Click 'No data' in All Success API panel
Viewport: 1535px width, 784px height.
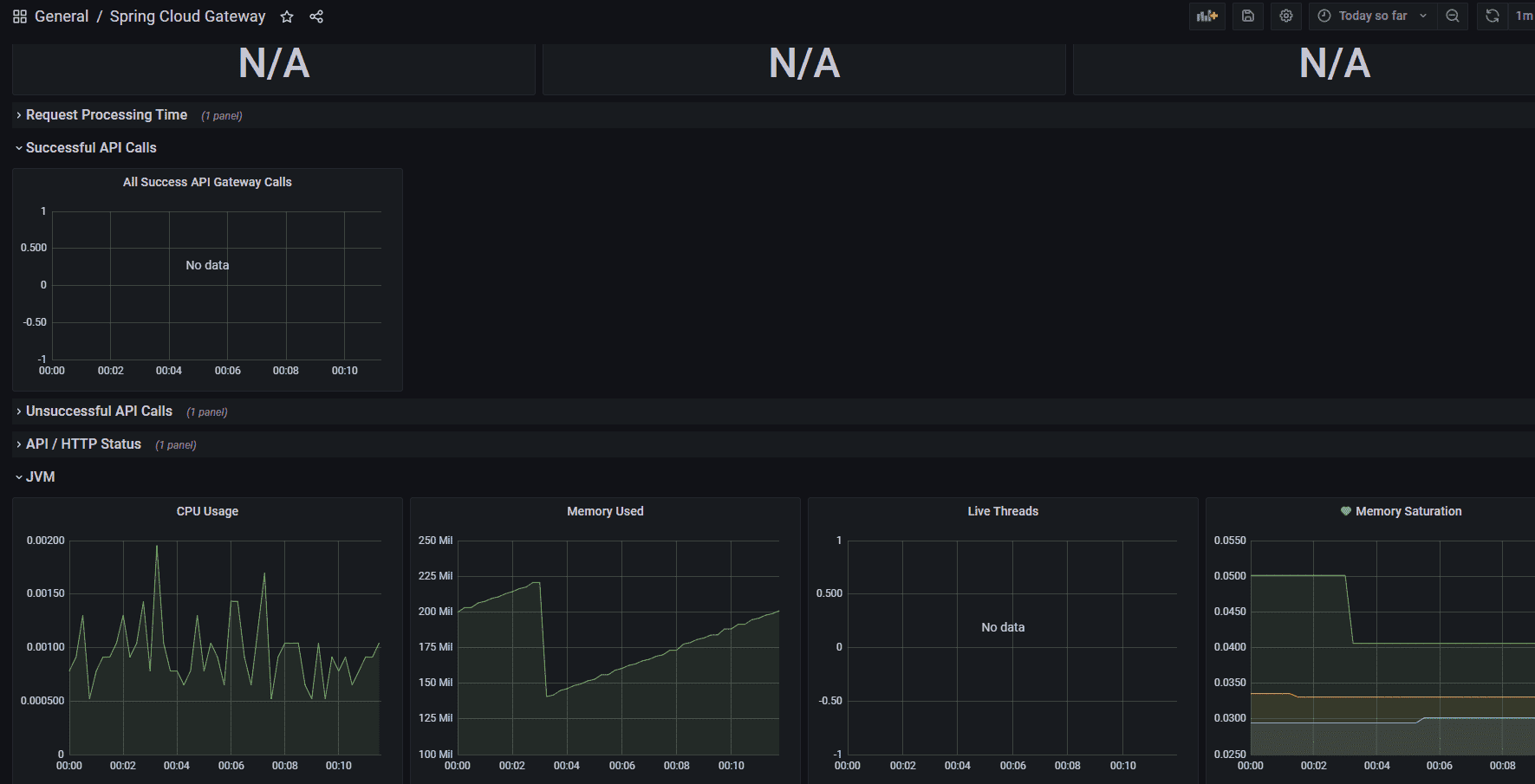click(207, 265)
